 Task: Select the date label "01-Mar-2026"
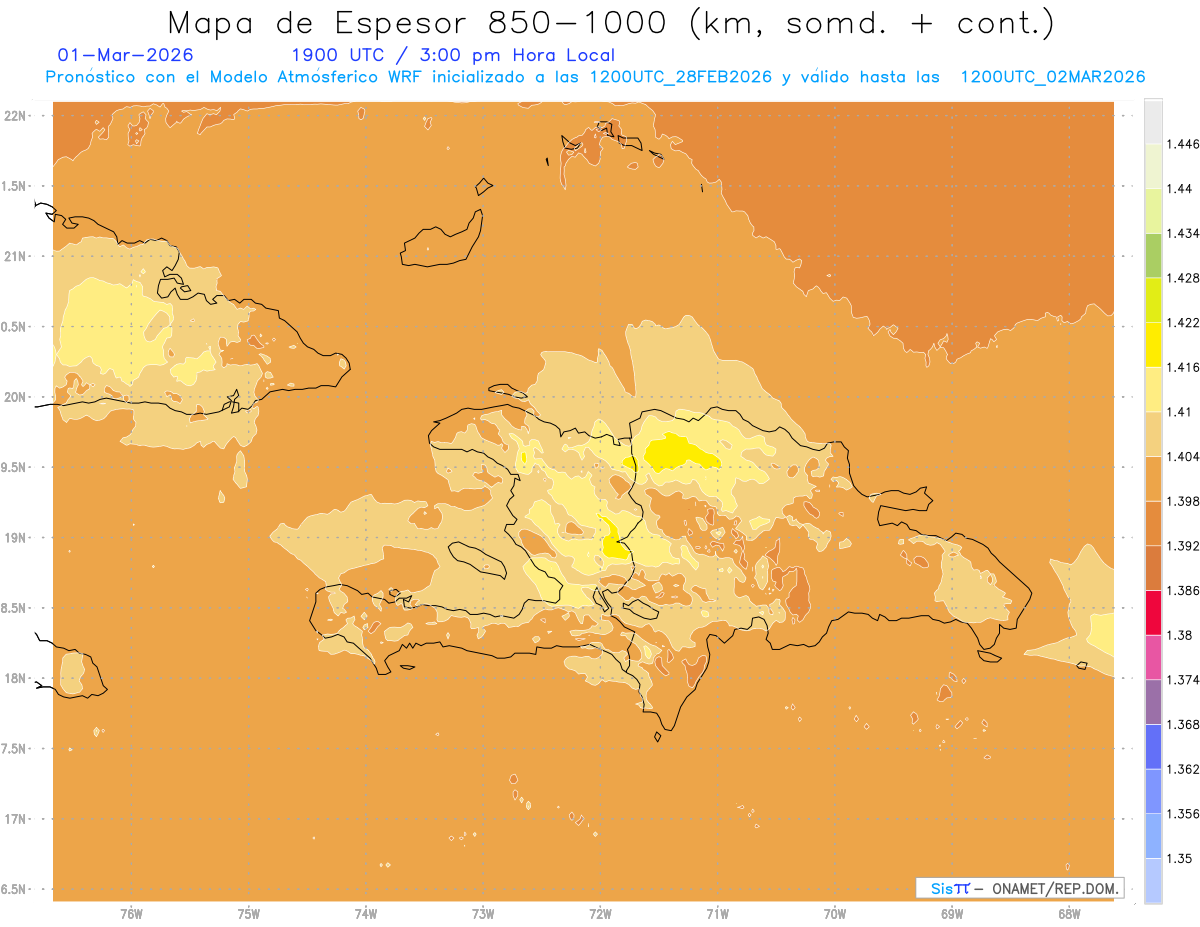coord(126,55)
